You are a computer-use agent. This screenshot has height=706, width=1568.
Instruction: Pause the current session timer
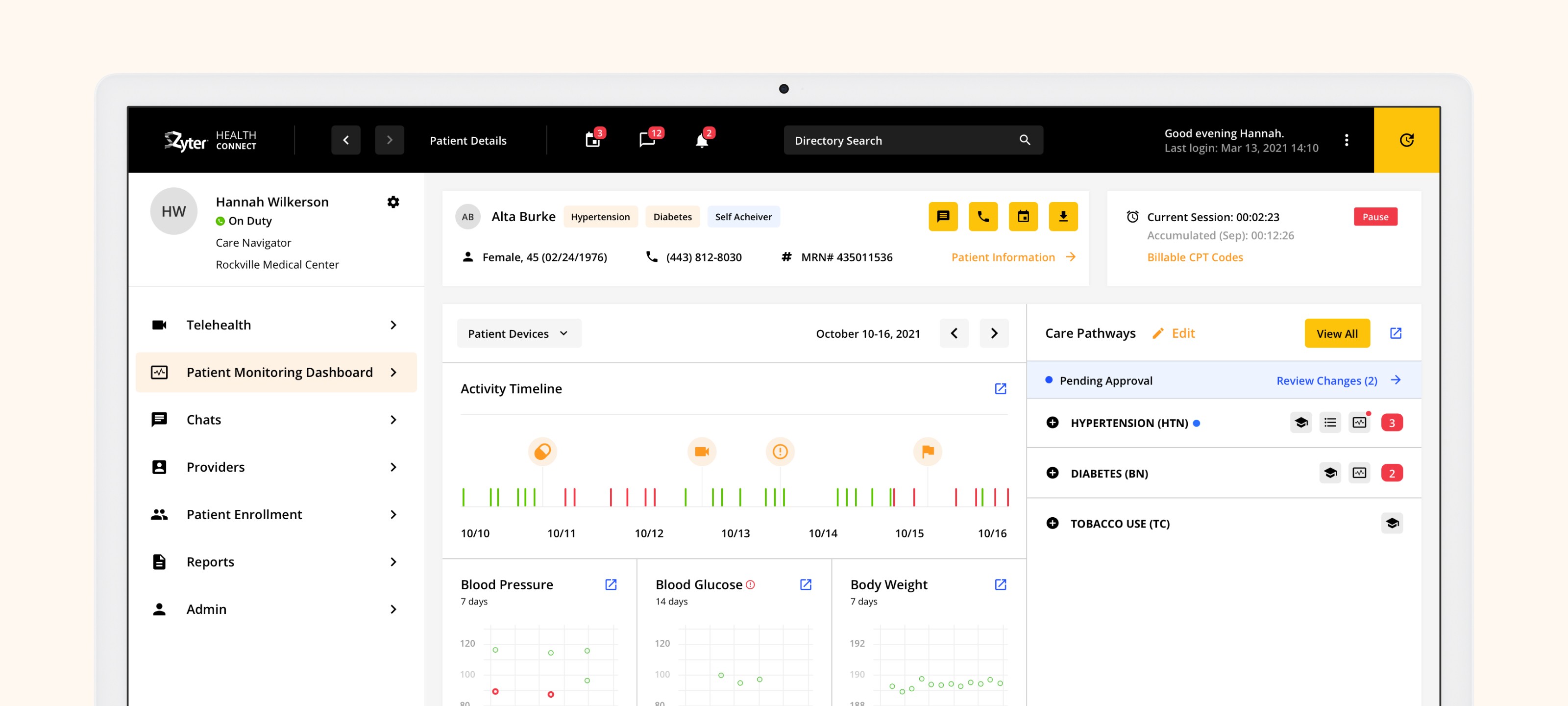click(1375, 216)
